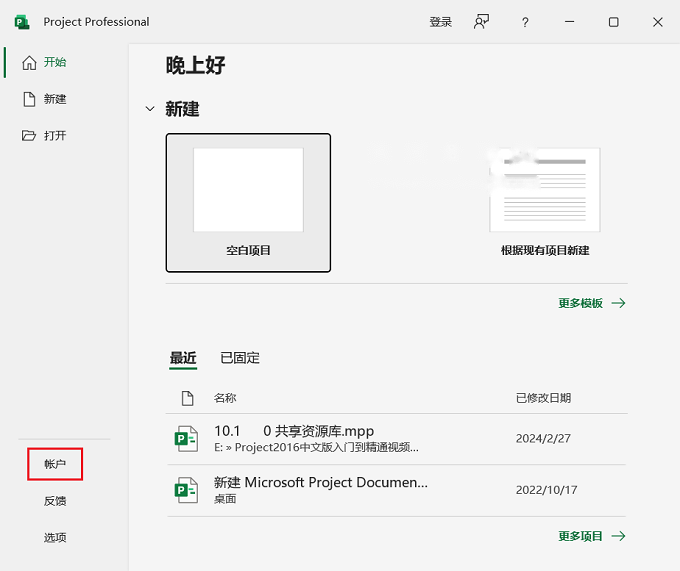Click the feedback person icon in title bar
680x571 pixels.
coord(481,22)
